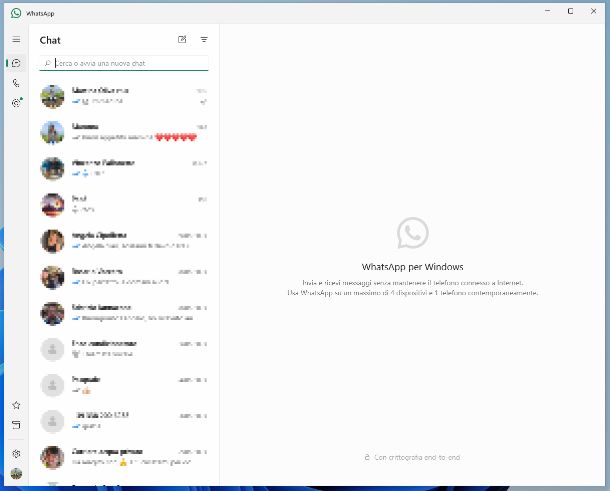Show starred messages via star icon
Image resolution: width=610 pixels, height=491 pixels.
click(x=16, y=405)
